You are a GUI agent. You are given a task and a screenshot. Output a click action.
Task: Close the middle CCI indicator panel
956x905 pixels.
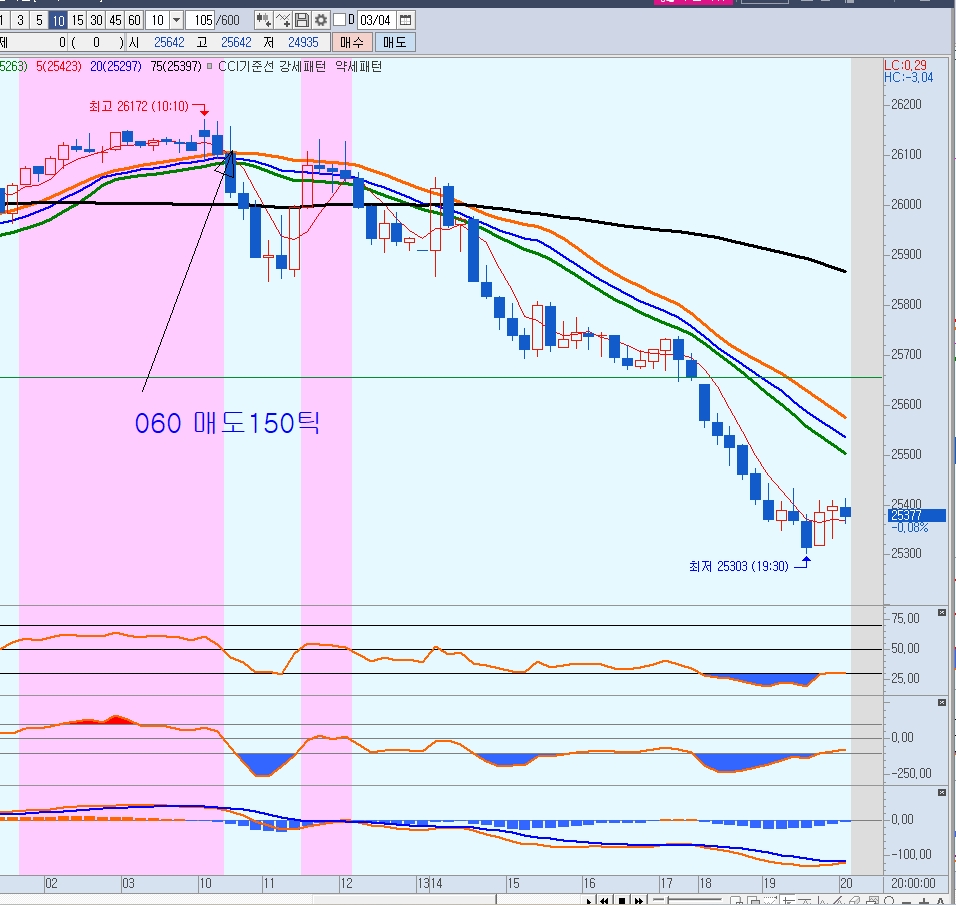[941, 704]
